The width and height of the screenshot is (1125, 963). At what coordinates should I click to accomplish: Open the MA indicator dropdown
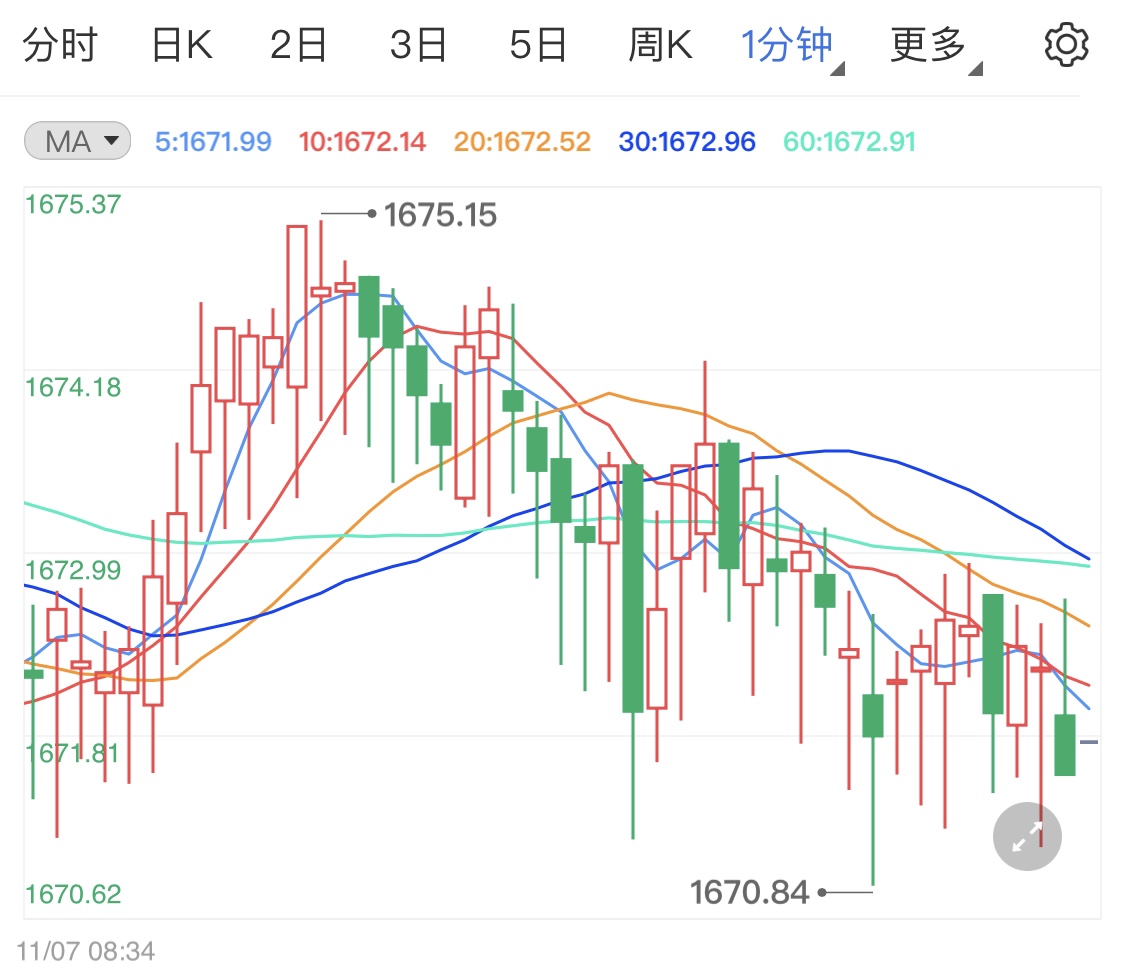tap(77, 141)
